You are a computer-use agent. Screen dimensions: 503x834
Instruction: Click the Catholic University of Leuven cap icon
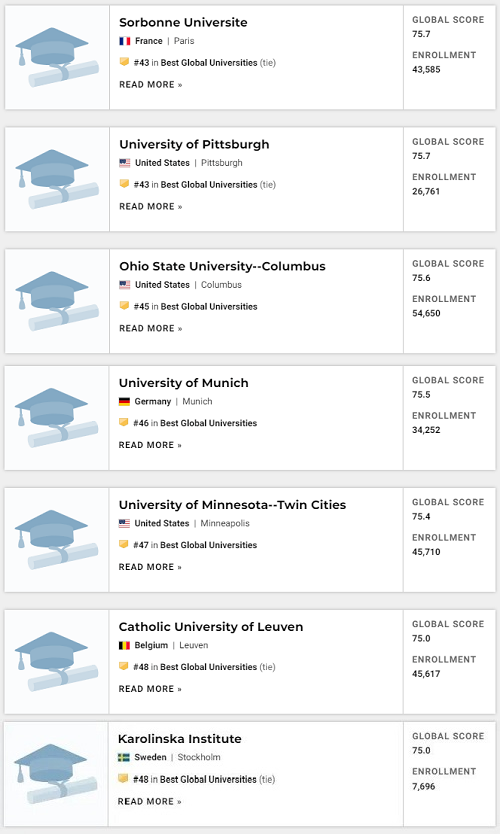click(56, 661)
